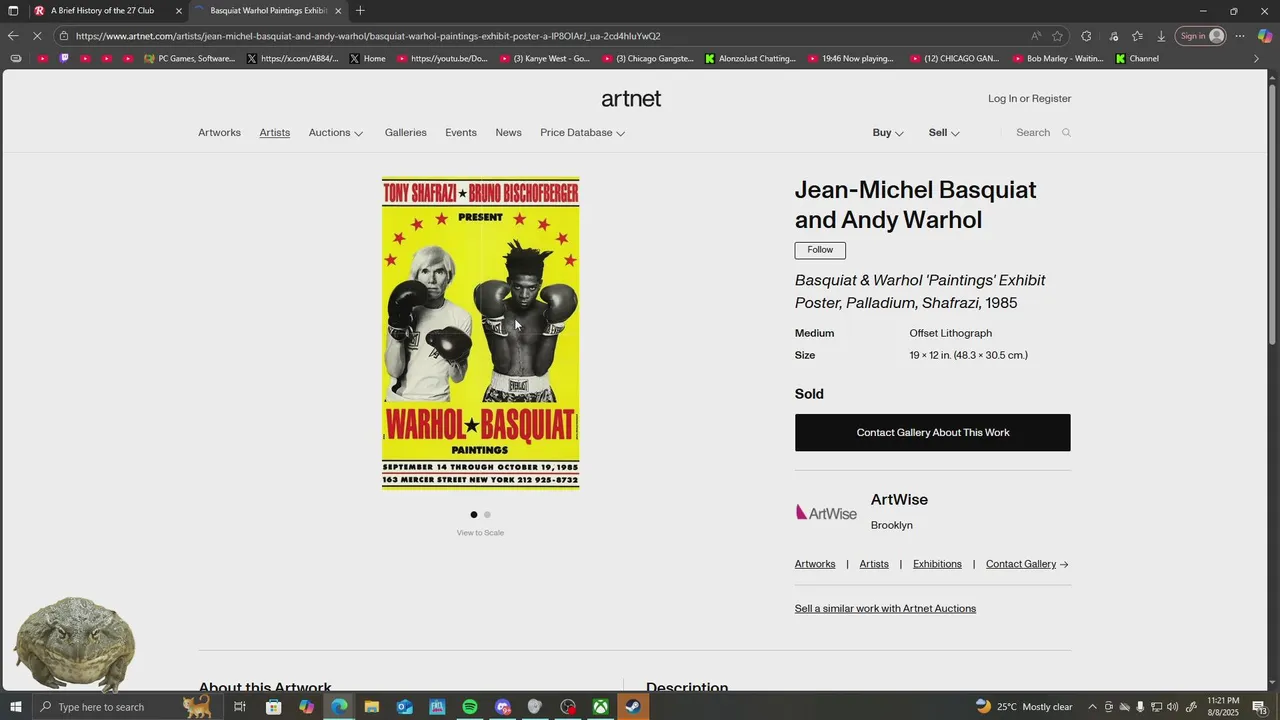Open Spotify from the taskbar

(x=470, y=707)
